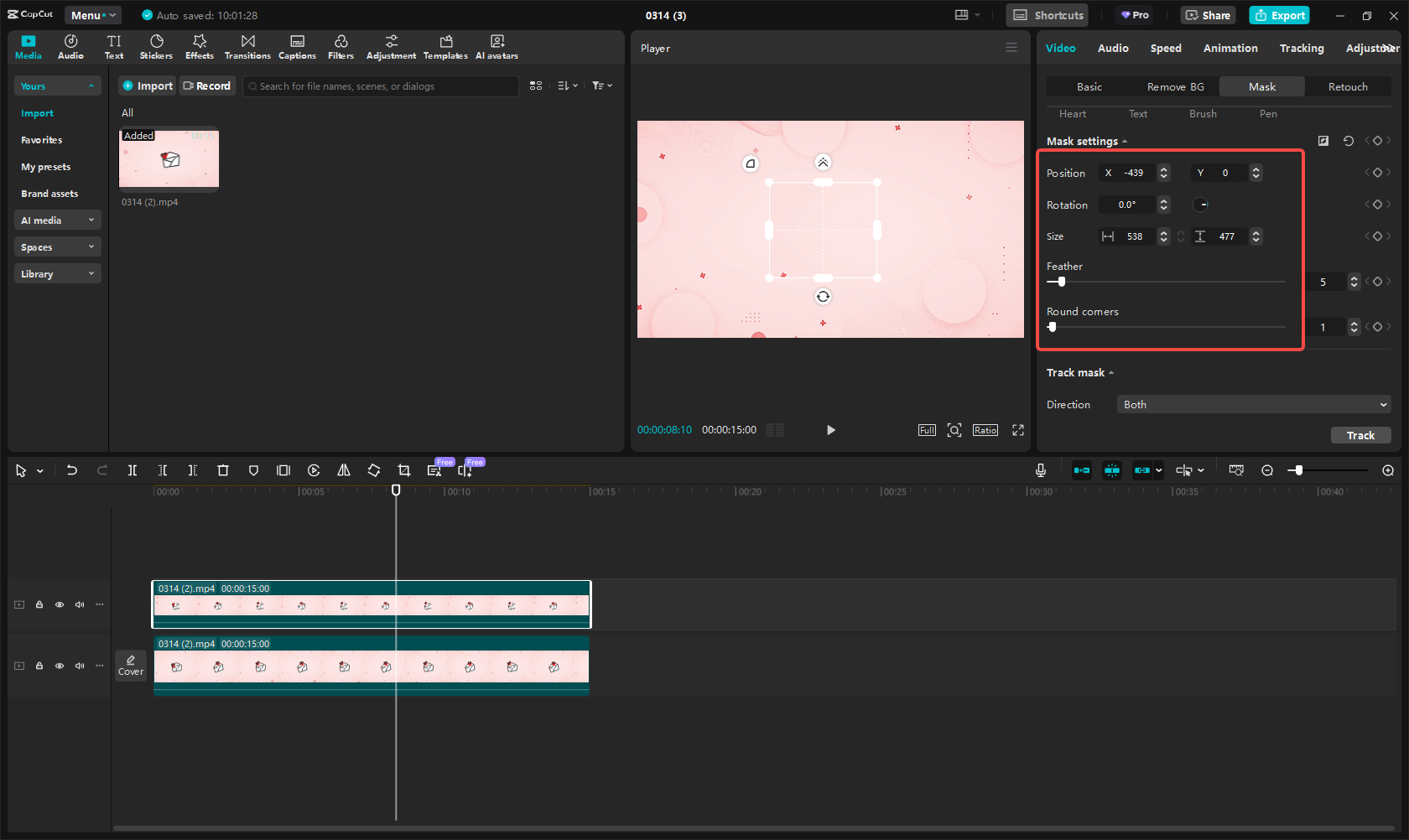Click the Record button
The width and height of the screenshot is (1409, 840).
click(x=207, y=86)
